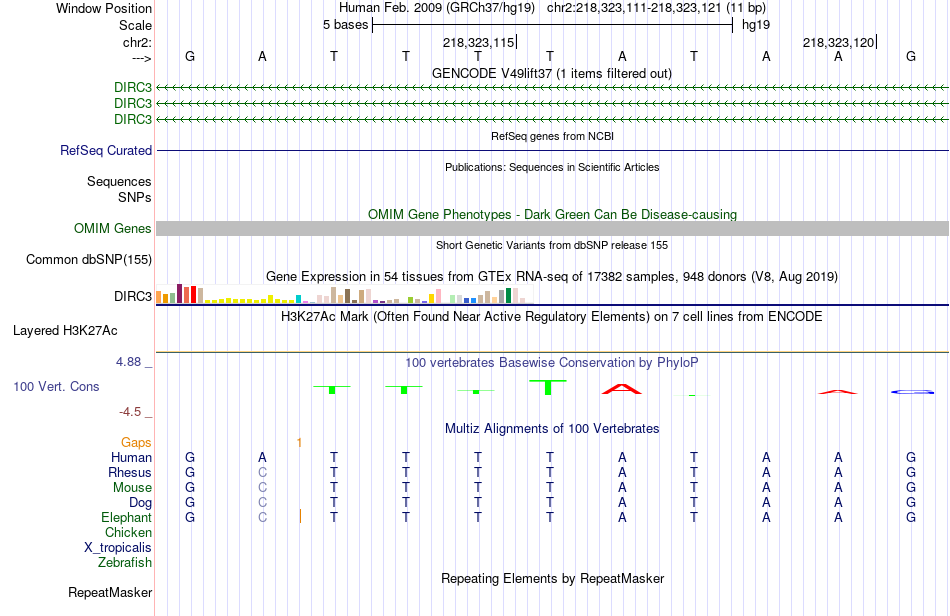Click the gray GTEx expression bar
The height and width of the screenshot is (616, 950).
[x=501, y=296]
